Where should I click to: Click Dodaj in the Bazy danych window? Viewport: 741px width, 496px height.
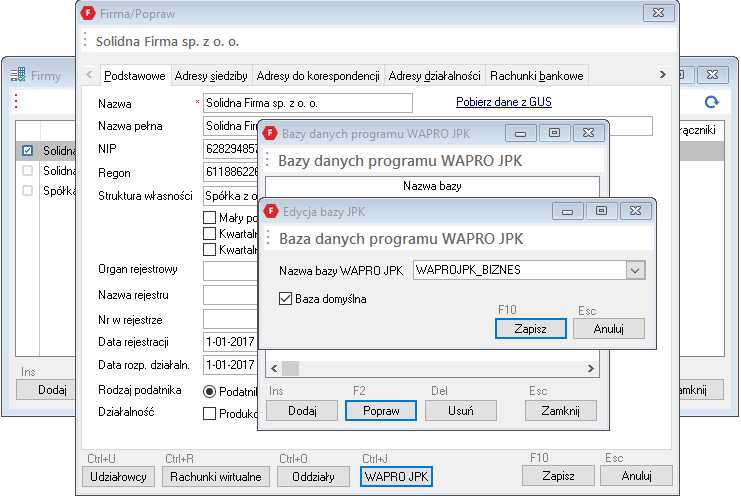[x=302, y=410]
